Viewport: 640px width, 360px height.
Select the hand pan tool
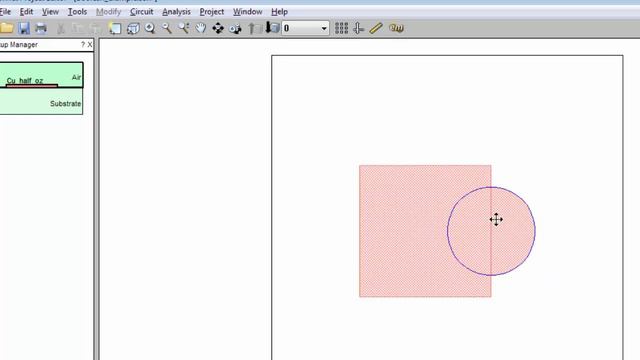[x=200, y=28]
